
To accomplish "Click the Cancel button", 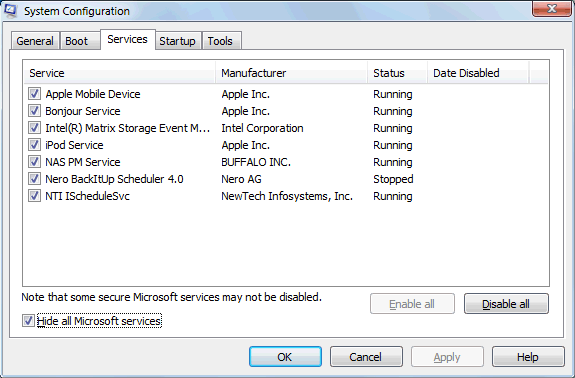I will (x=366, y=357).
